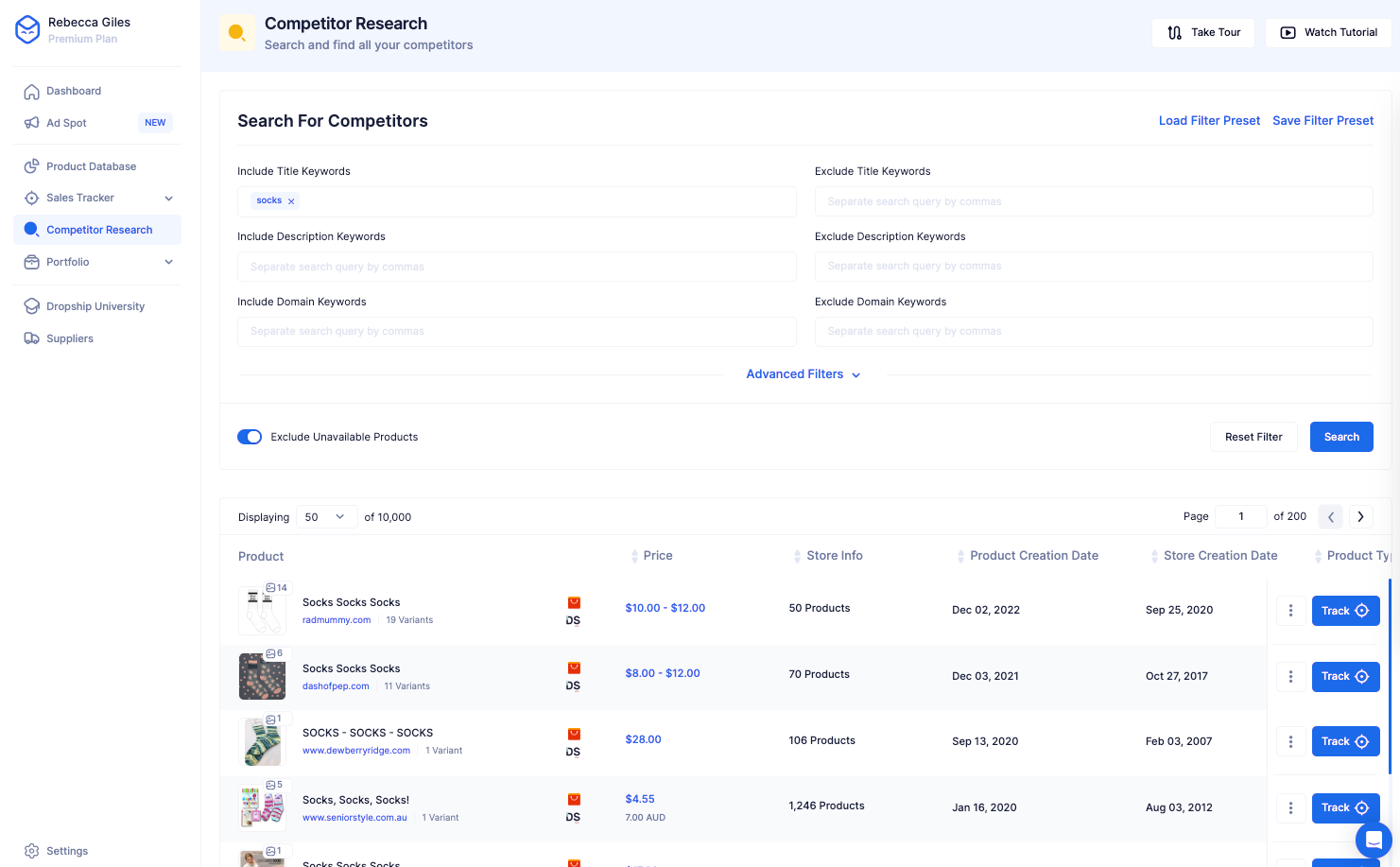Open more options for radmummy.com row
The height and width of the screenshot is (867, 1400).
(x=1290, y=611)
